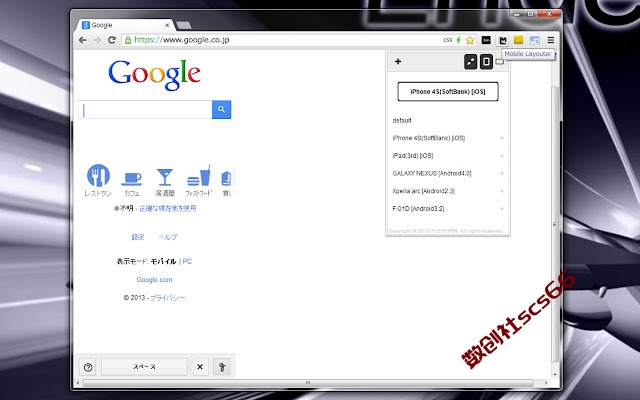The image size is (640, 400).
Task: Click the selected iPhone 4S(SoftBank) button
Action: pyautogui.click(x=448, y=91)
